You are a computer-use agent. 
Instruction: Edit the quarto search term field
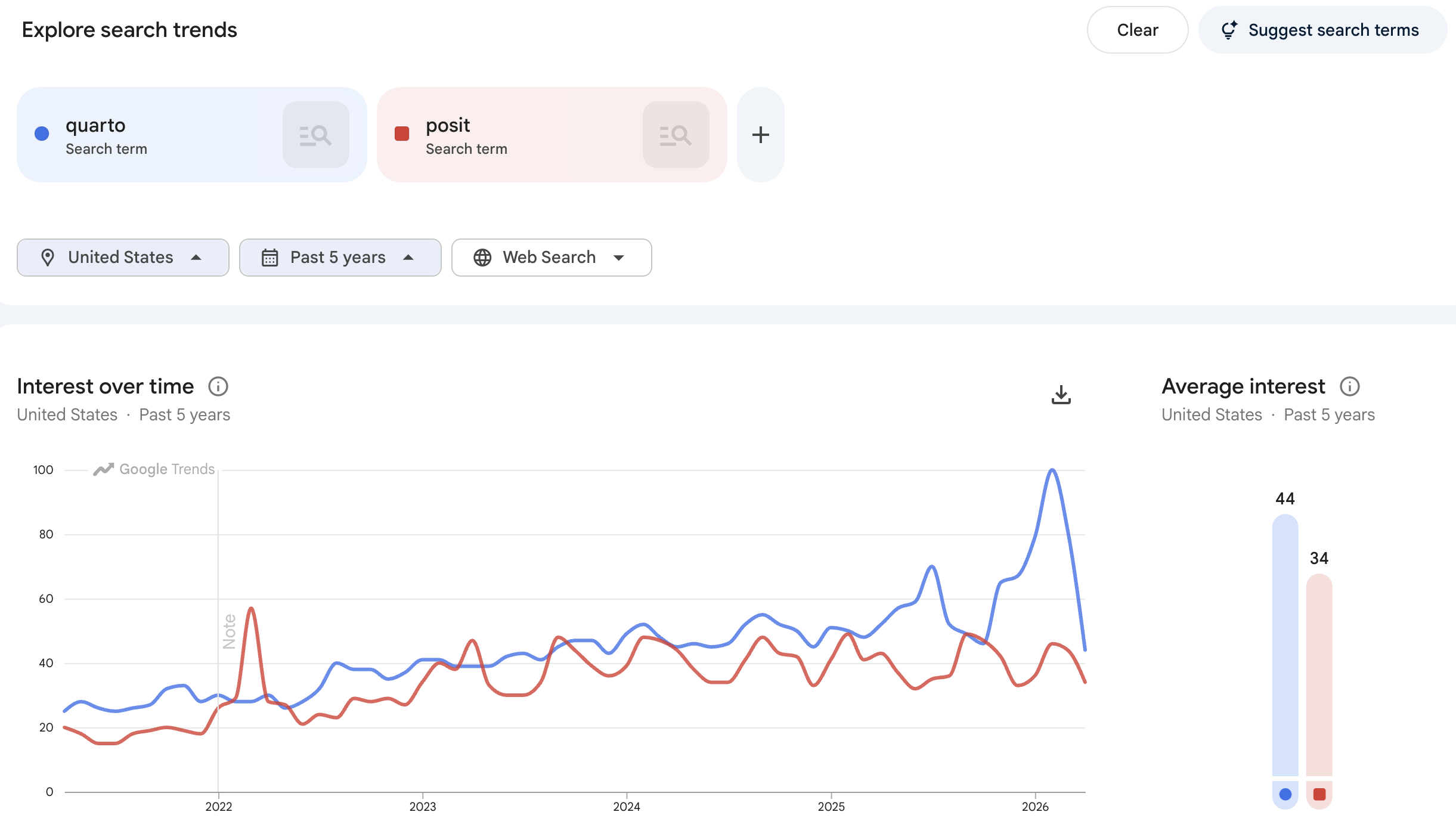[x=95, y=125]
